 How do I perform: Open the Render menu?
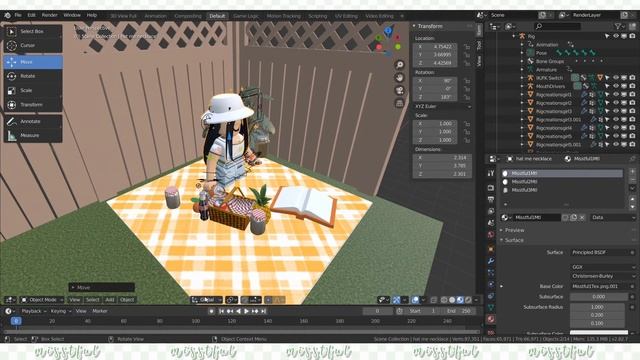50,15
